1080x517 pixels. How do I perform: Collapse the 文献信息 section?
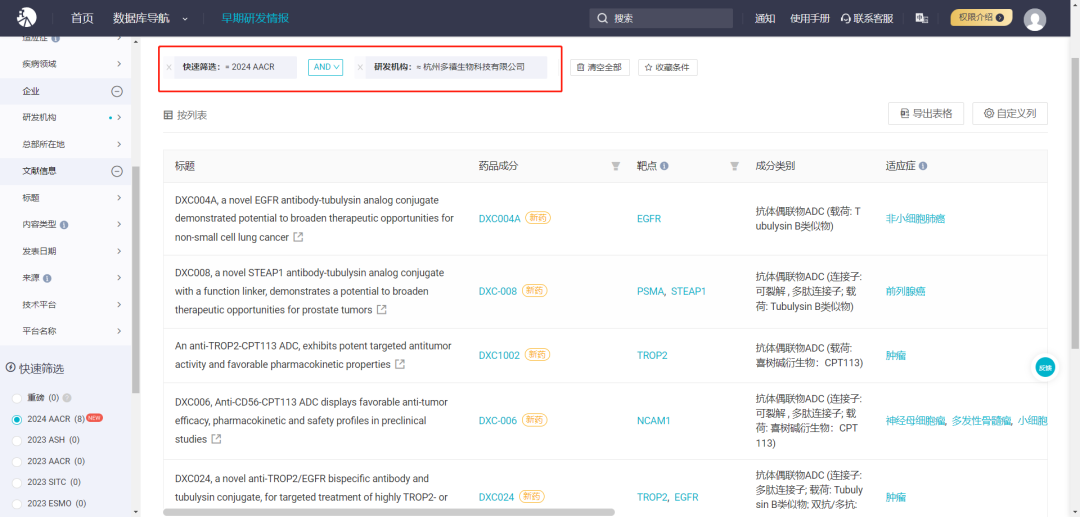[x=117, y=171]
